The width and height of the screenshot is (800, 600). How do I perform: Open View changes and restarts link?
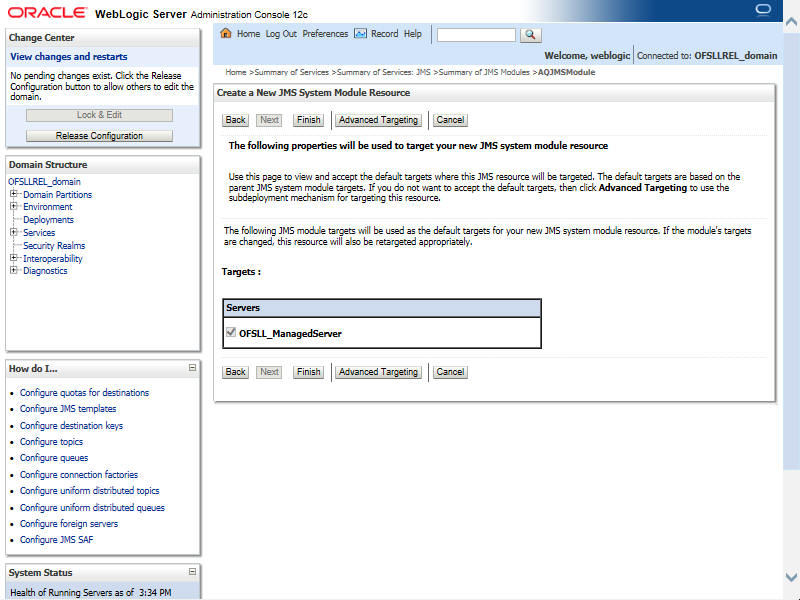(x=69, y=57)
